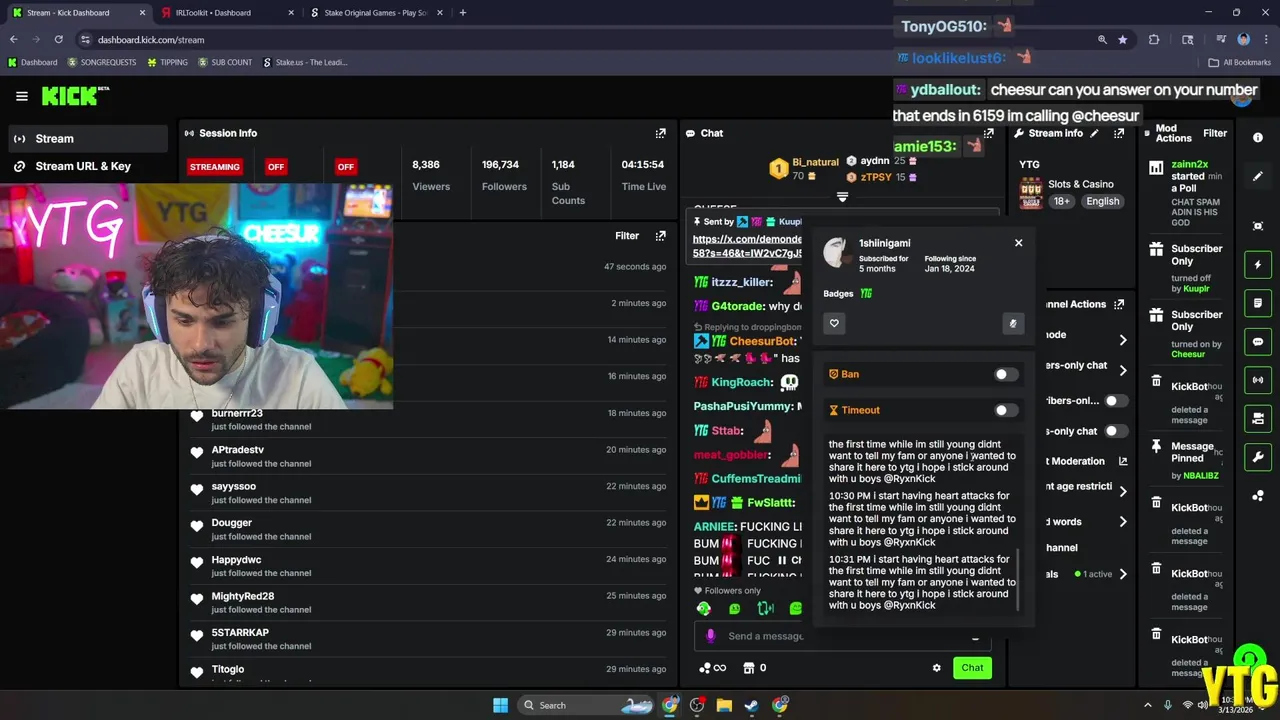Viewport: 1280px width, 720px height.
Task: Collapse the chat leaderboard arrow
Action: tap(842, 198)
